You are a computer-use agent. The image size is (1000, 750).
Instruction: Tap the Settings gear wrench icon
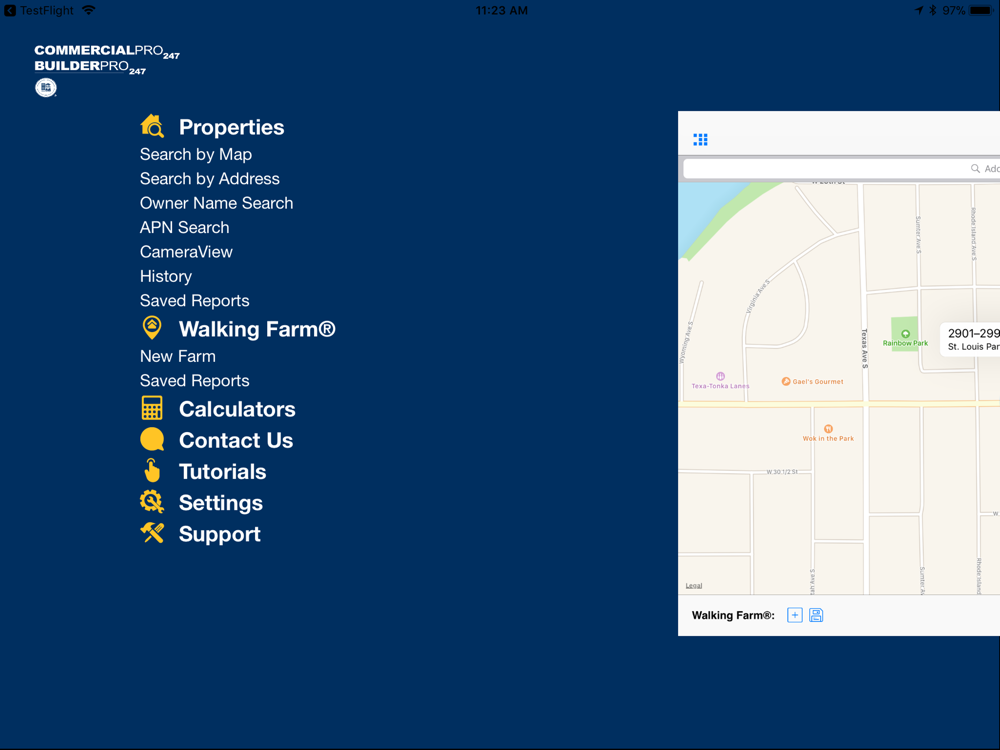[152, 502]
